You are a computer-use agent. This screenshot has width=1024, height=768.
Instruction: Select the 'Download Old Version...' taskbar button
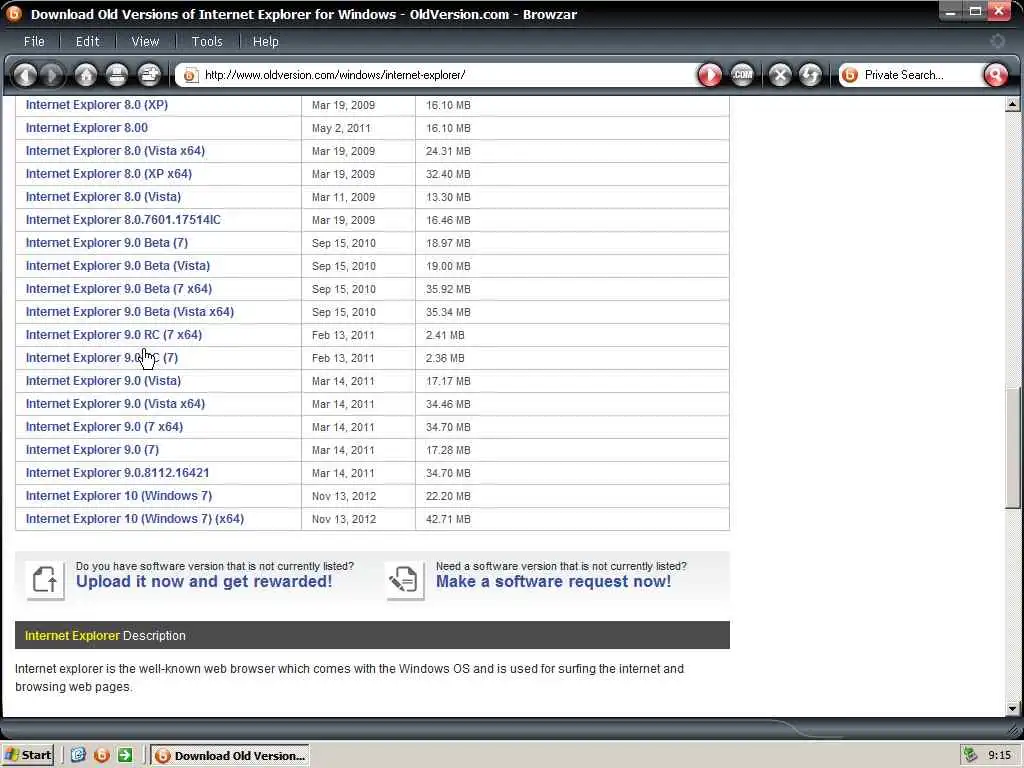click(231, 756)
